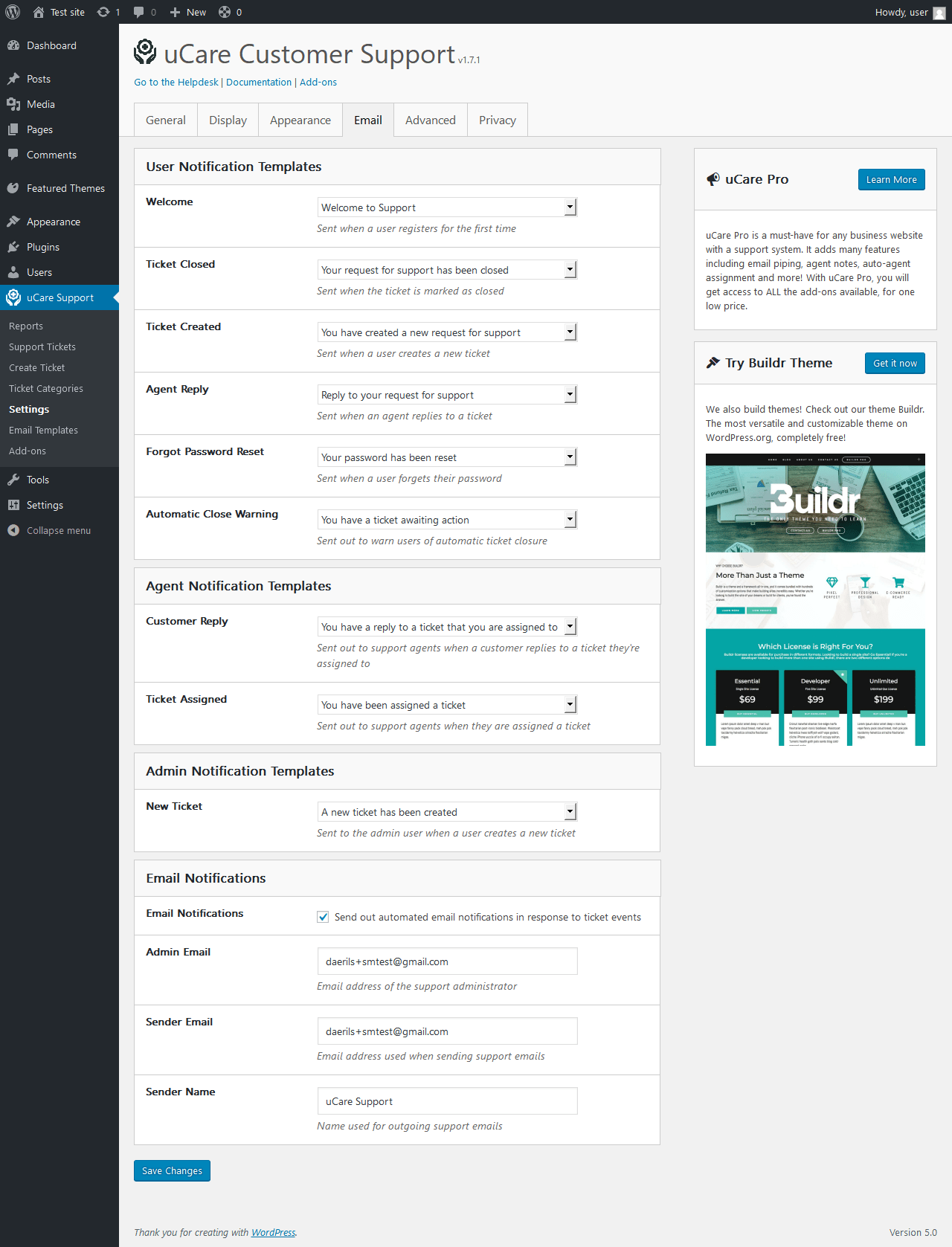The image size is (952, 1247).
Task: Click the Try Buildr Theme hammer icon
Action: pos(713,363)
